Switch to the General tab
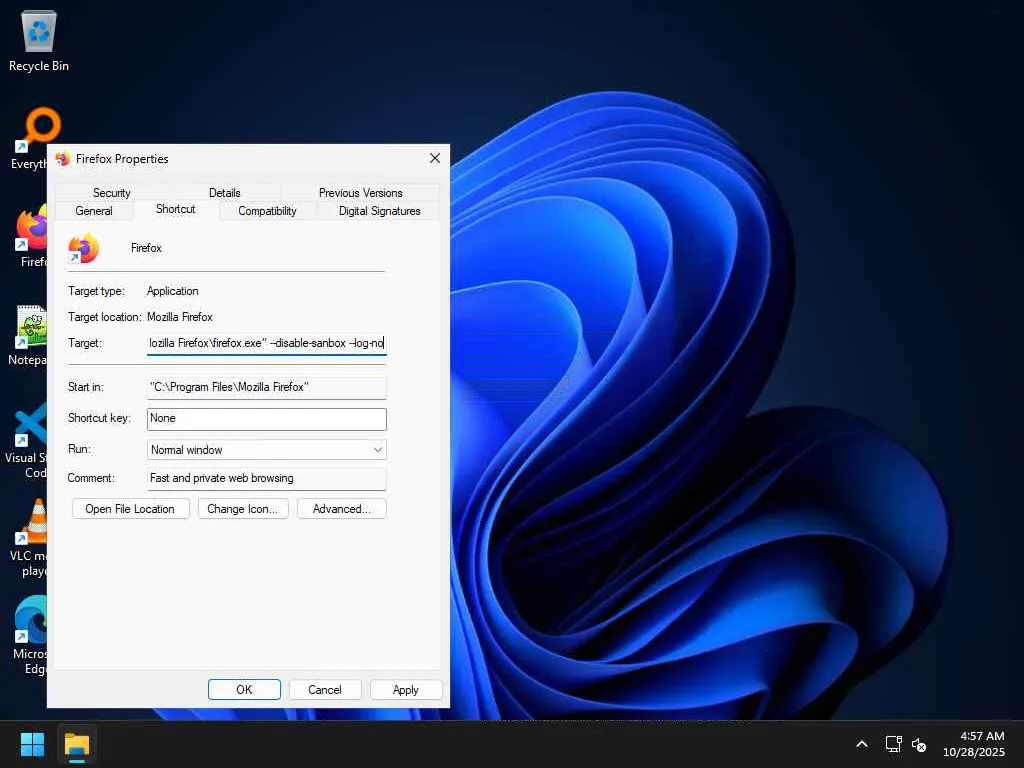The width and height of the screenshot is (1024, 768). [x=94, y=211]
